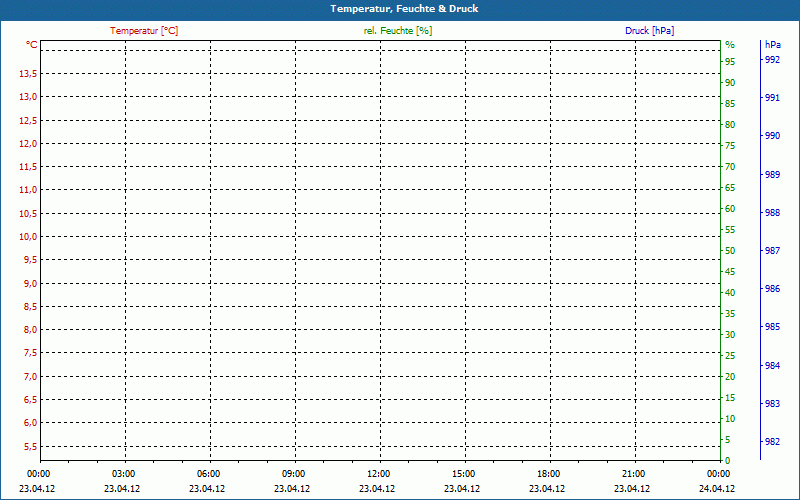Click the 990 hPa pressure axis value
The width and height of the screenshot is (800, 500).
click(772, 136)
